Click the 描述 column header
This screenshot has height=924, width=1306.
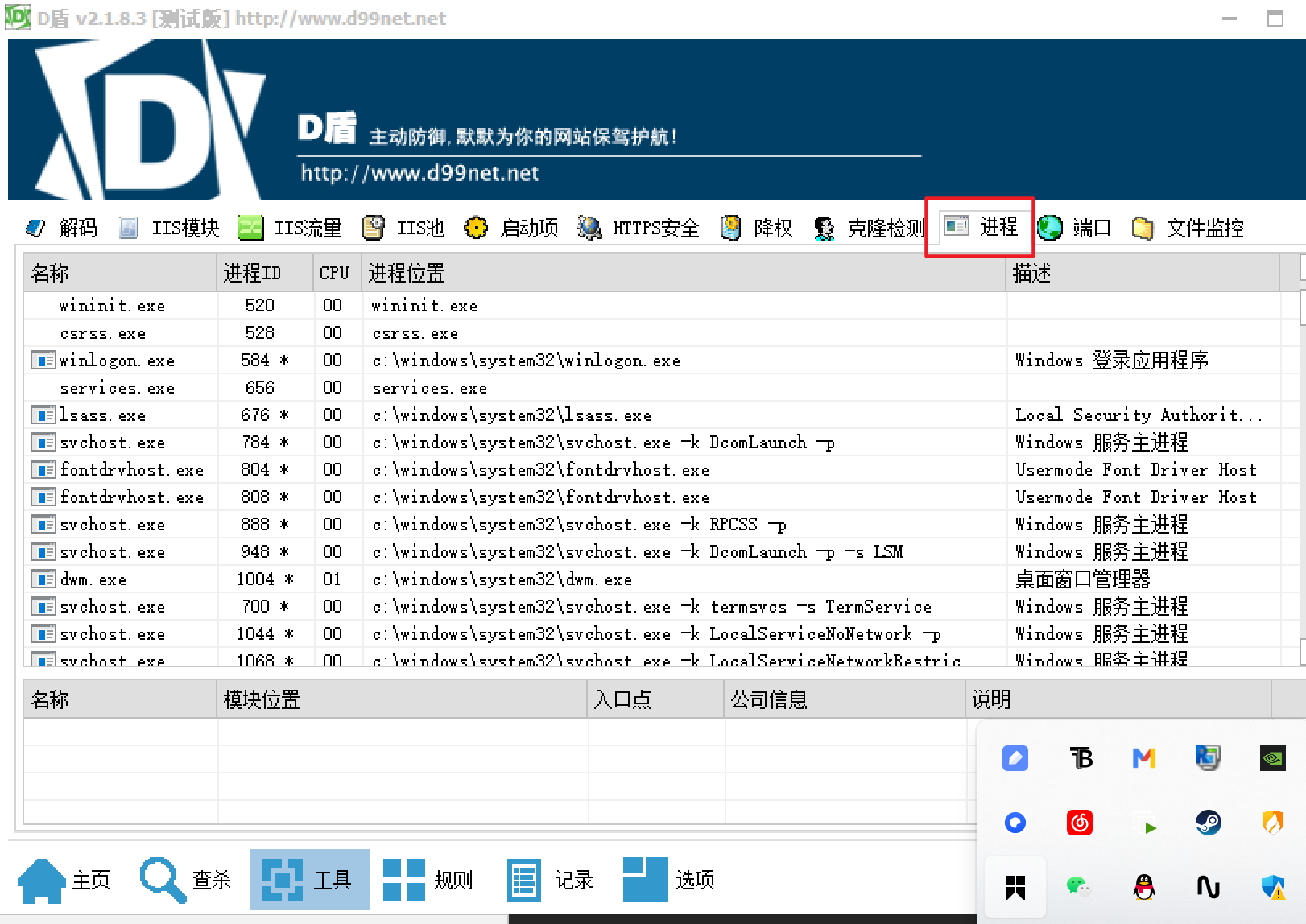(x=1143, y=274)
